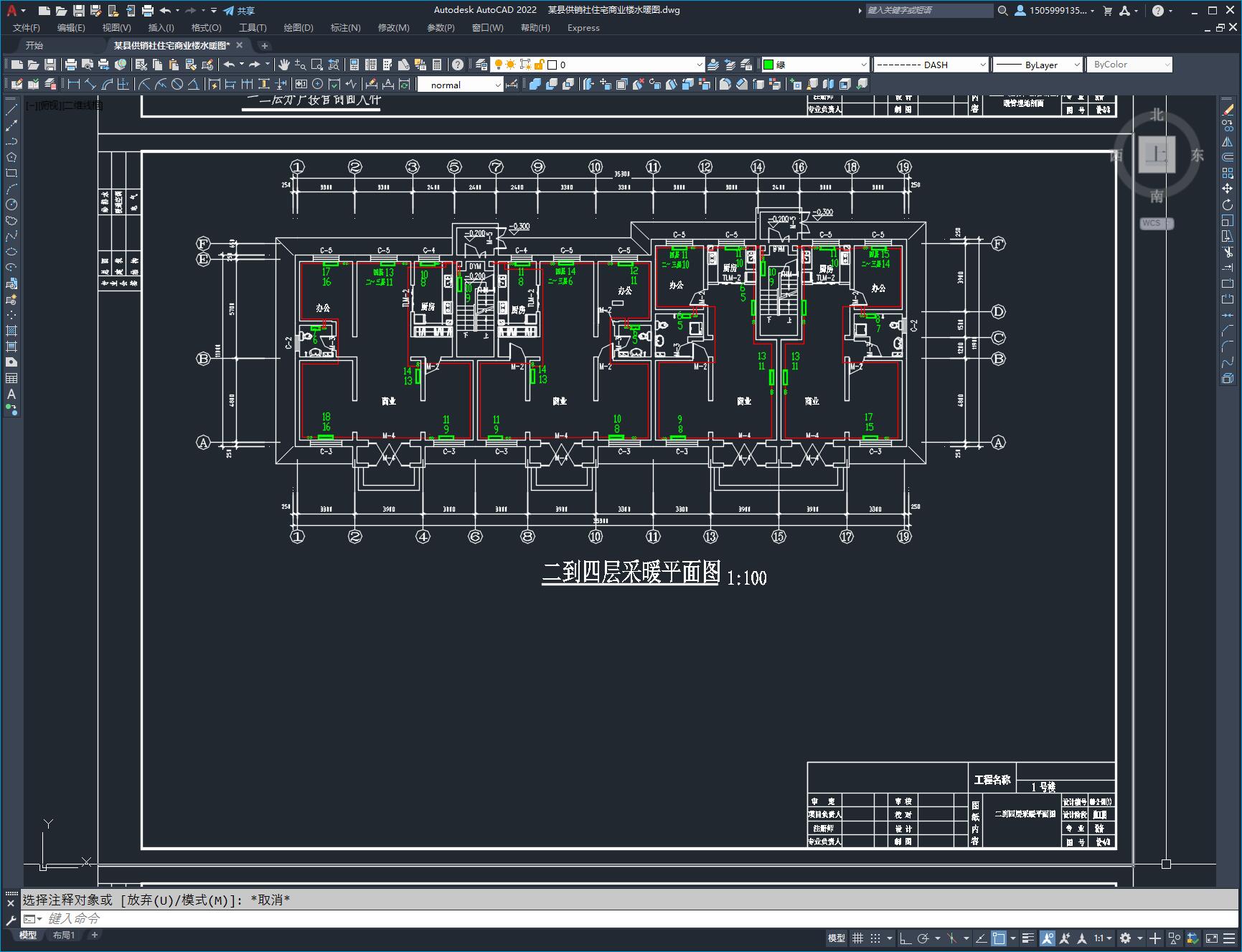The image size is (1242, 952).
Task: Select the Hatch draw tool
Action: coord(11,331)
